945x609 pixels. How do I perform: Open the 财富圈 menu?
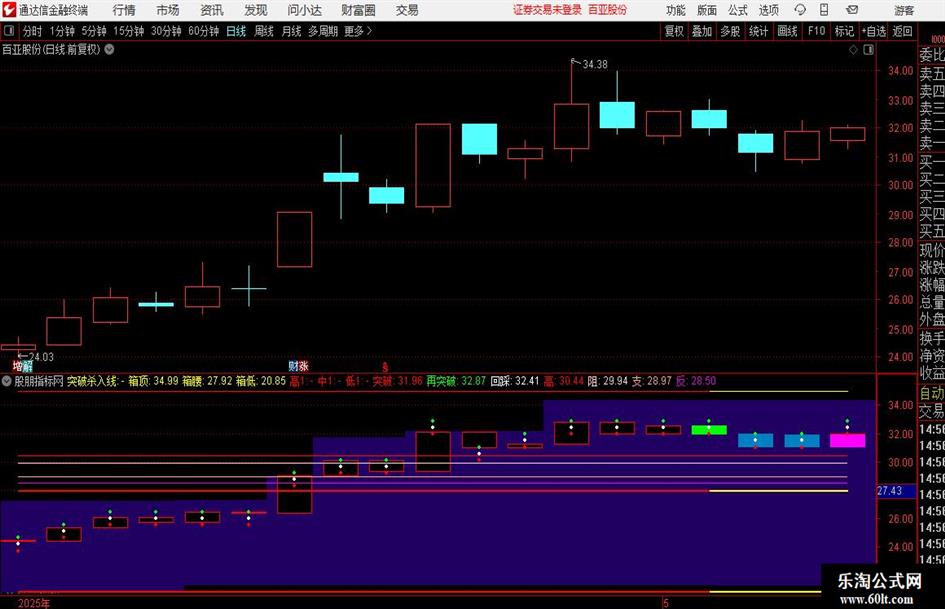click(x=358, y=10)
